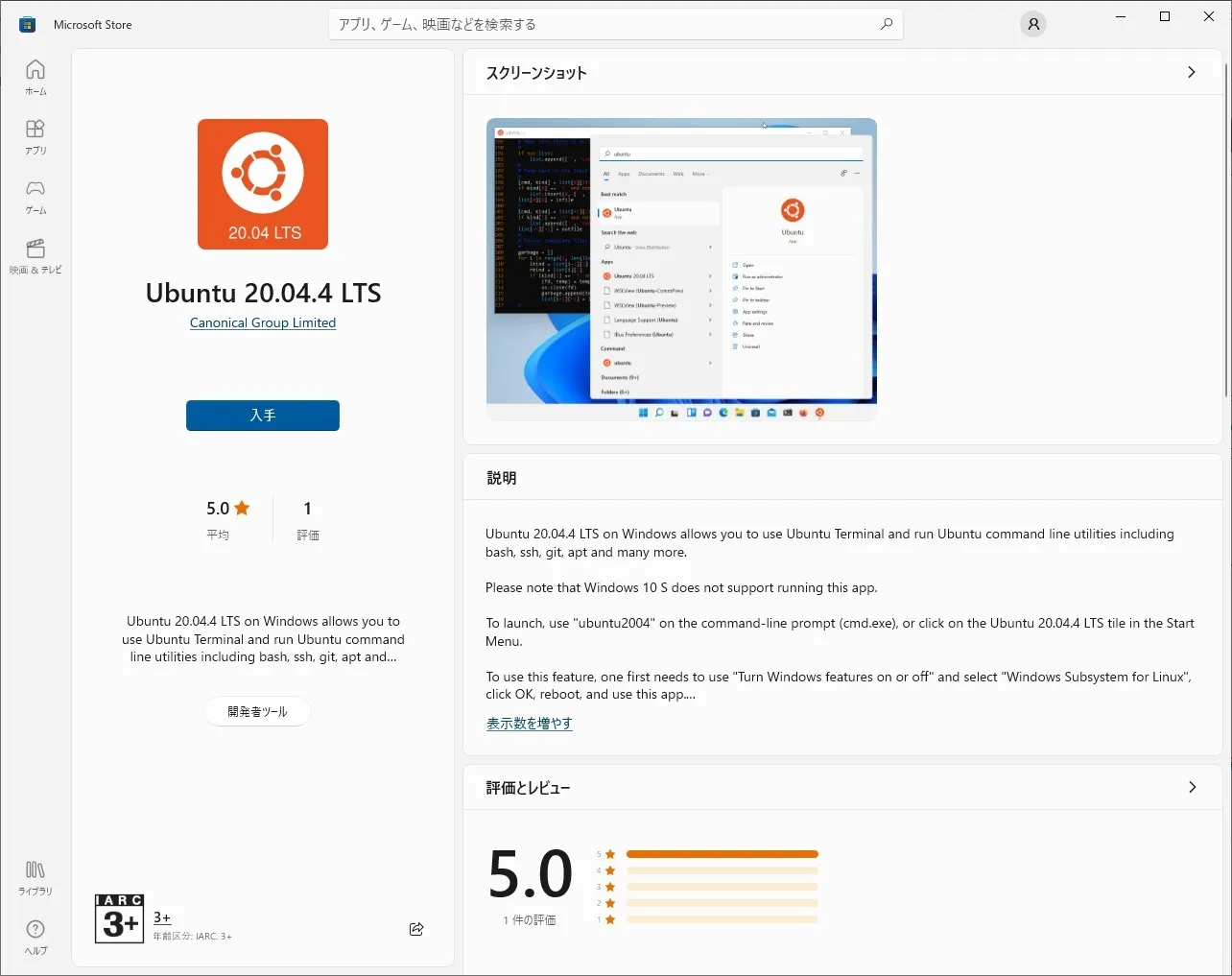Screen dimensions: 1232x976
Task: Open the 映画 & テレビ section
Action: (36, 256)
